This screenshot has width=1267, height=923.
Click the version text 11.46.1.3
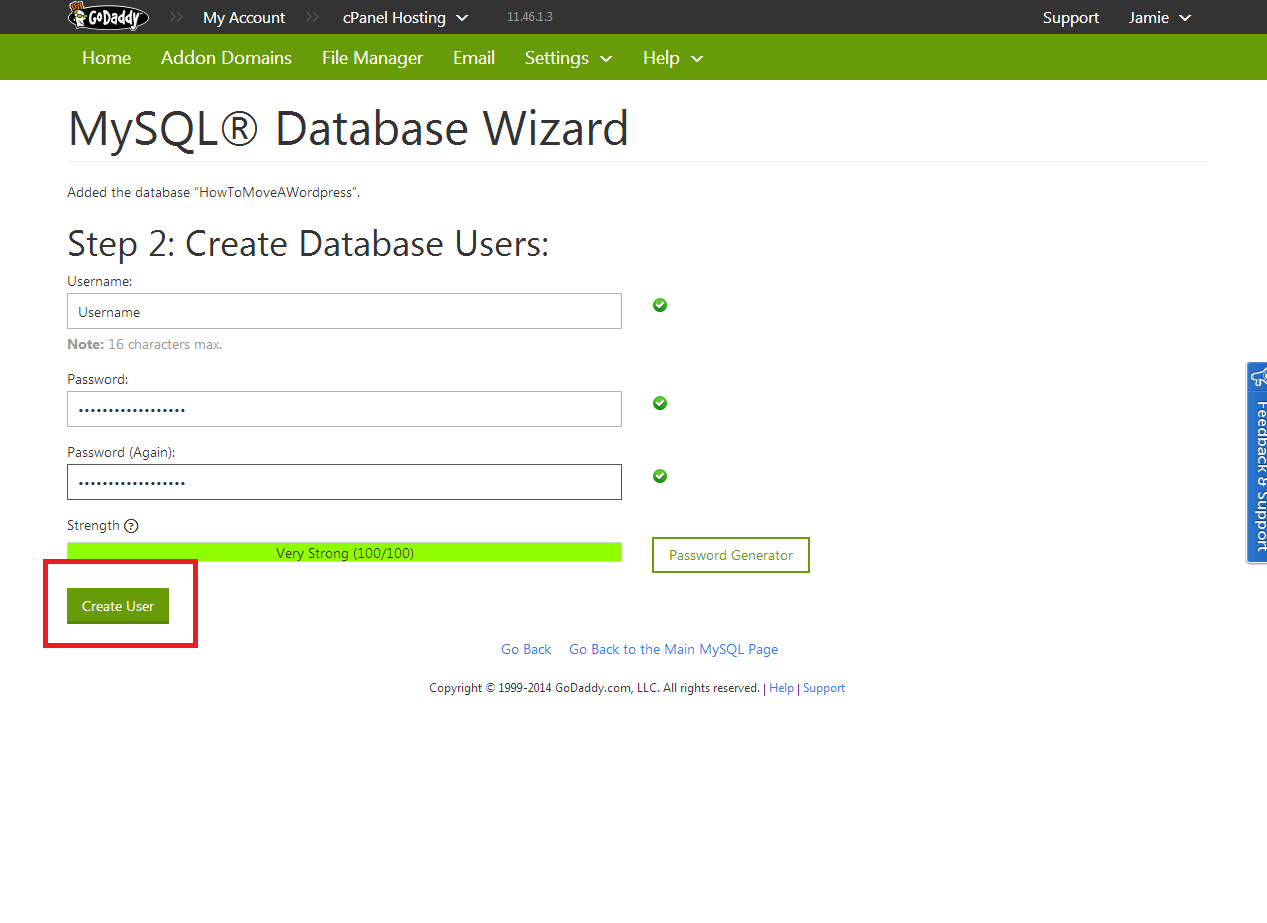pyautogui.click(x=529, y=18)
